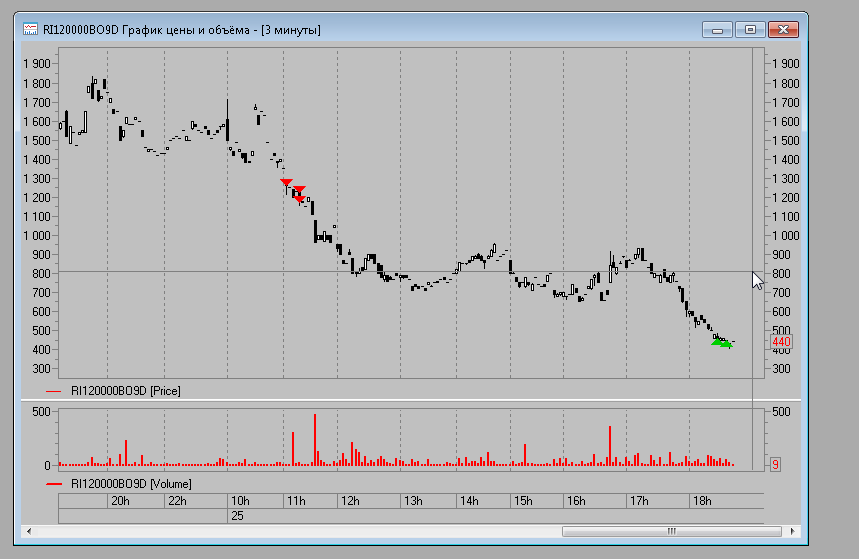Click the left 1 900 price axis label
Image resolution: width=859 pixels, height=559 pixels.
point(37,64)
